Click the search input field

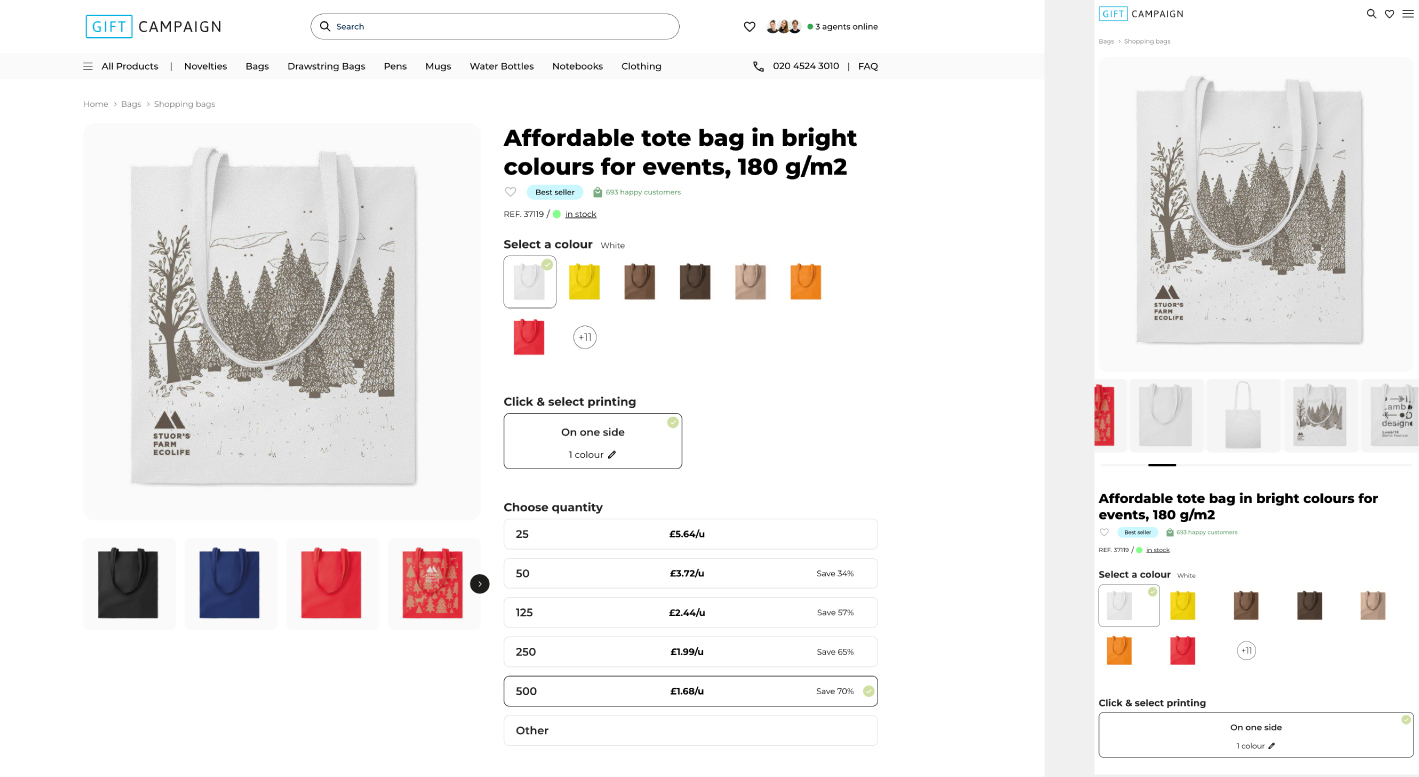(x=500, y=27)
